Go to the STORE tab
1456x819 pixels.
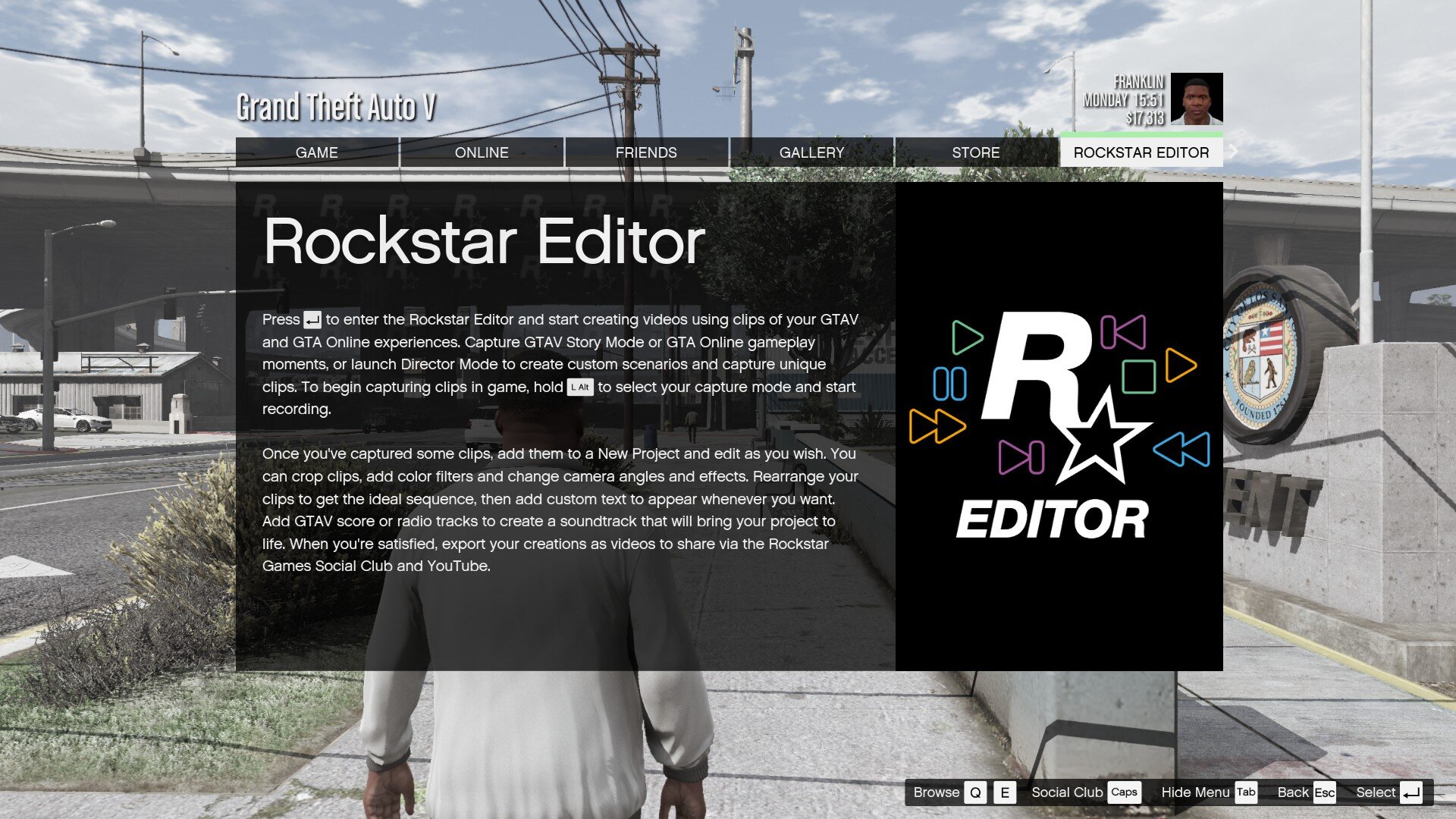976,152
